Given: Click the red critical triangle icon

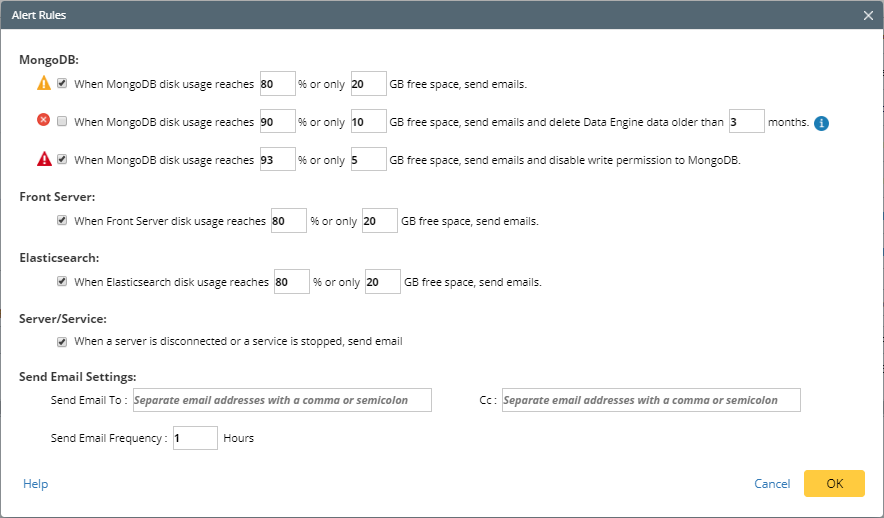Looking at the screenshot, I should coord(44,158).
